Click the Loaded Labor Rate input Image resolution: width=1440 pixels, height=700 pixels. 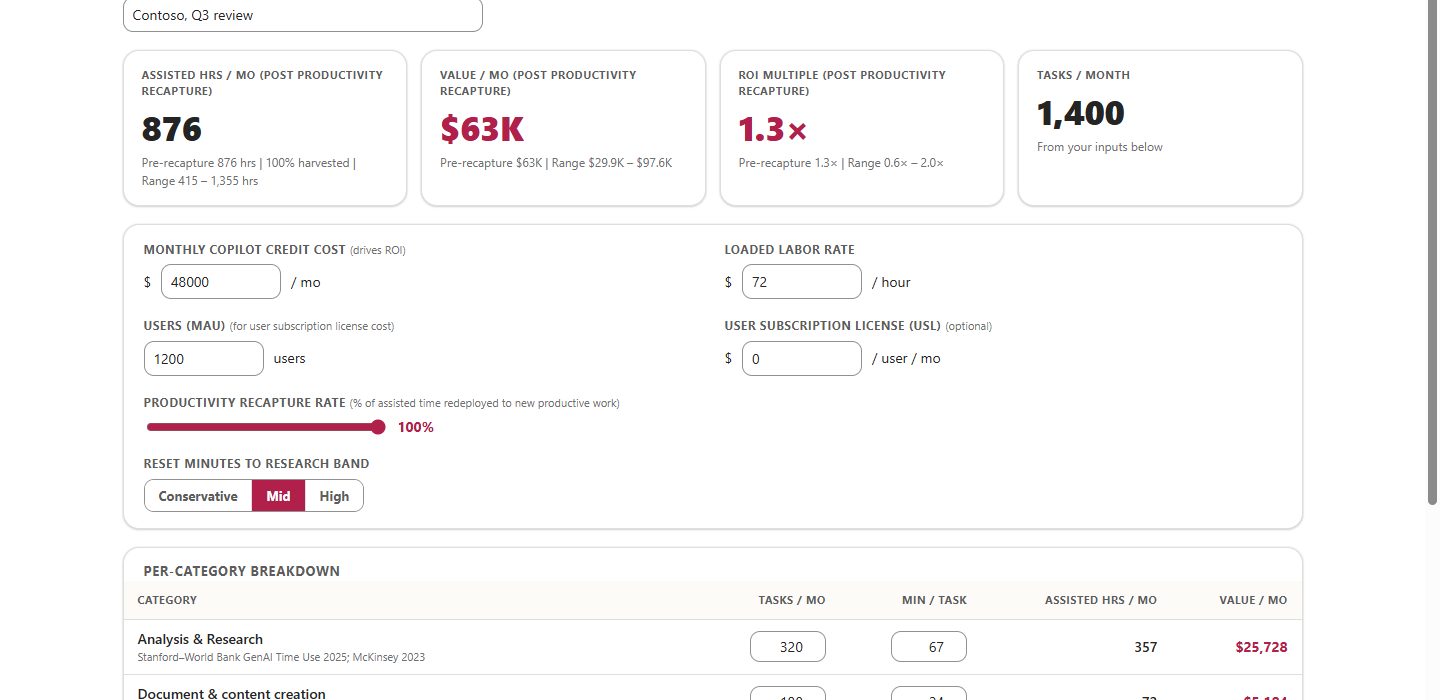(x=802, y=282)
